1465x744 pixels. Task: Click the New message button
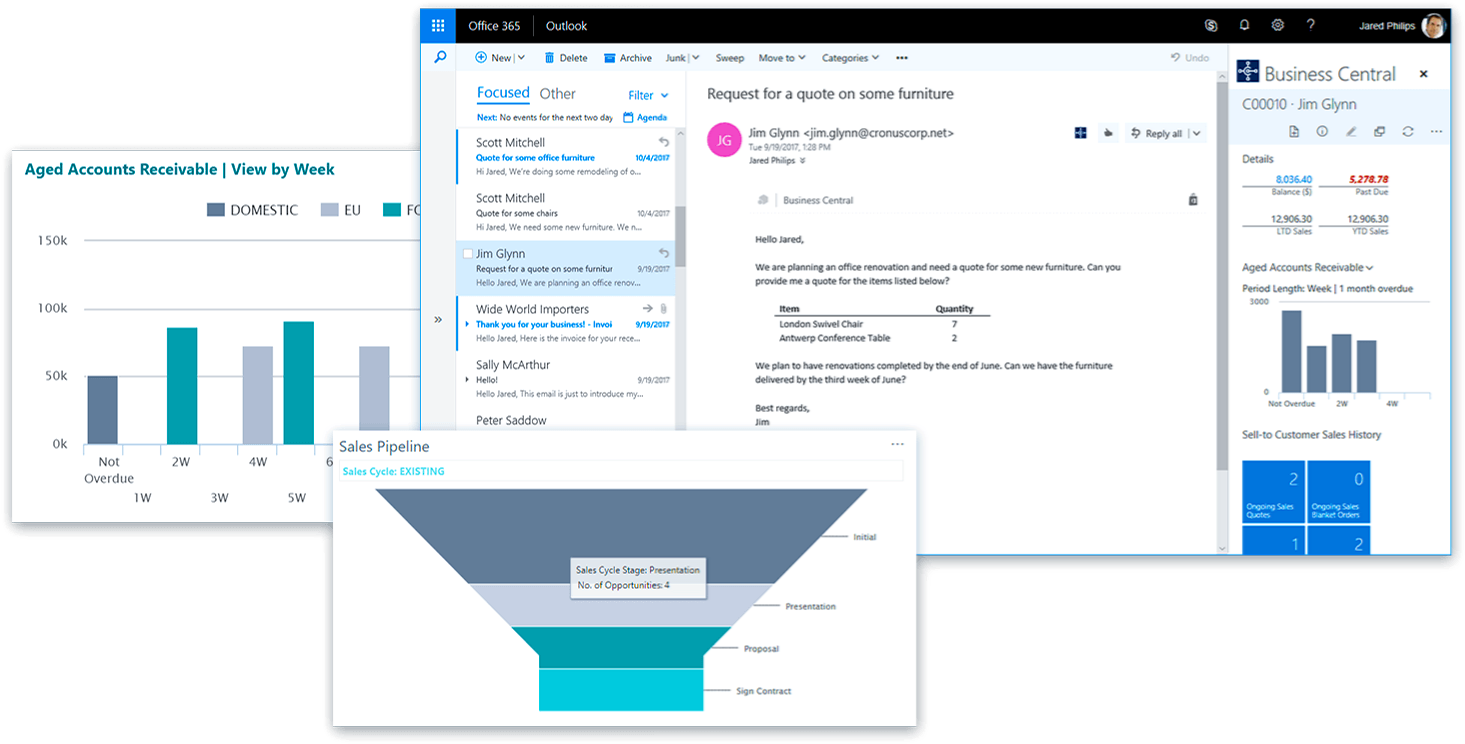(493, 58)
